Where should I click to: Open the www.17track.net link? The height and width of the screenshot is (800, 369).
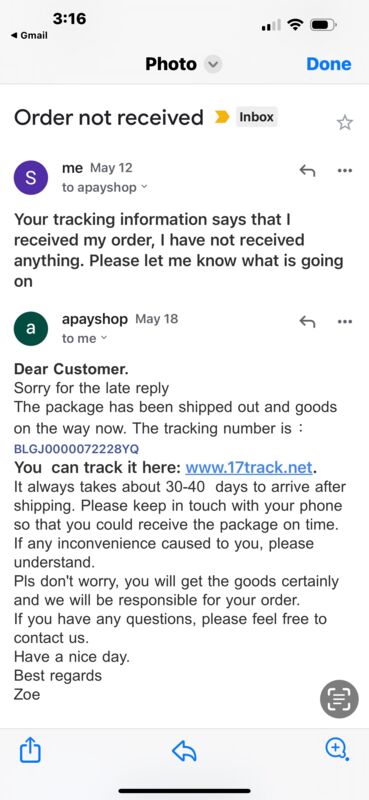point(249,467)
